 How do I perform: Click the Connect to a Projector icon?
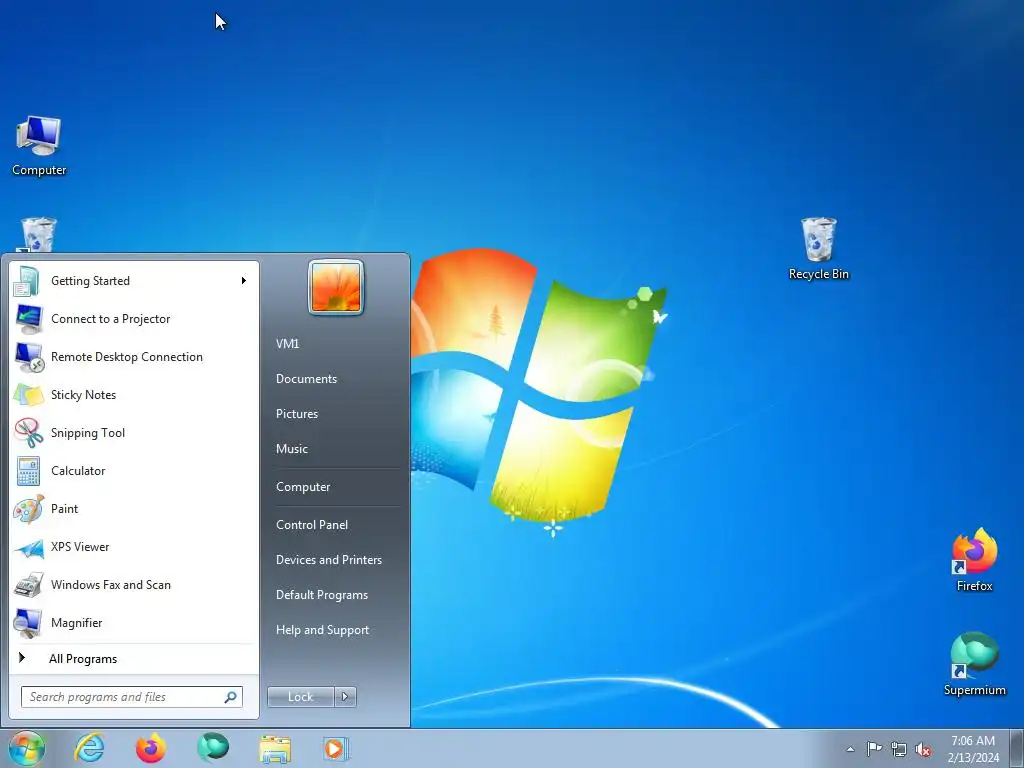coord(27,319)
